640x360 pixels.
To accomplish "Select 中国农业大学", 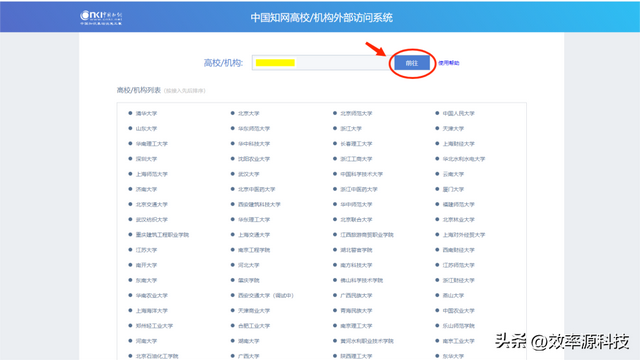I will [459, 311].
